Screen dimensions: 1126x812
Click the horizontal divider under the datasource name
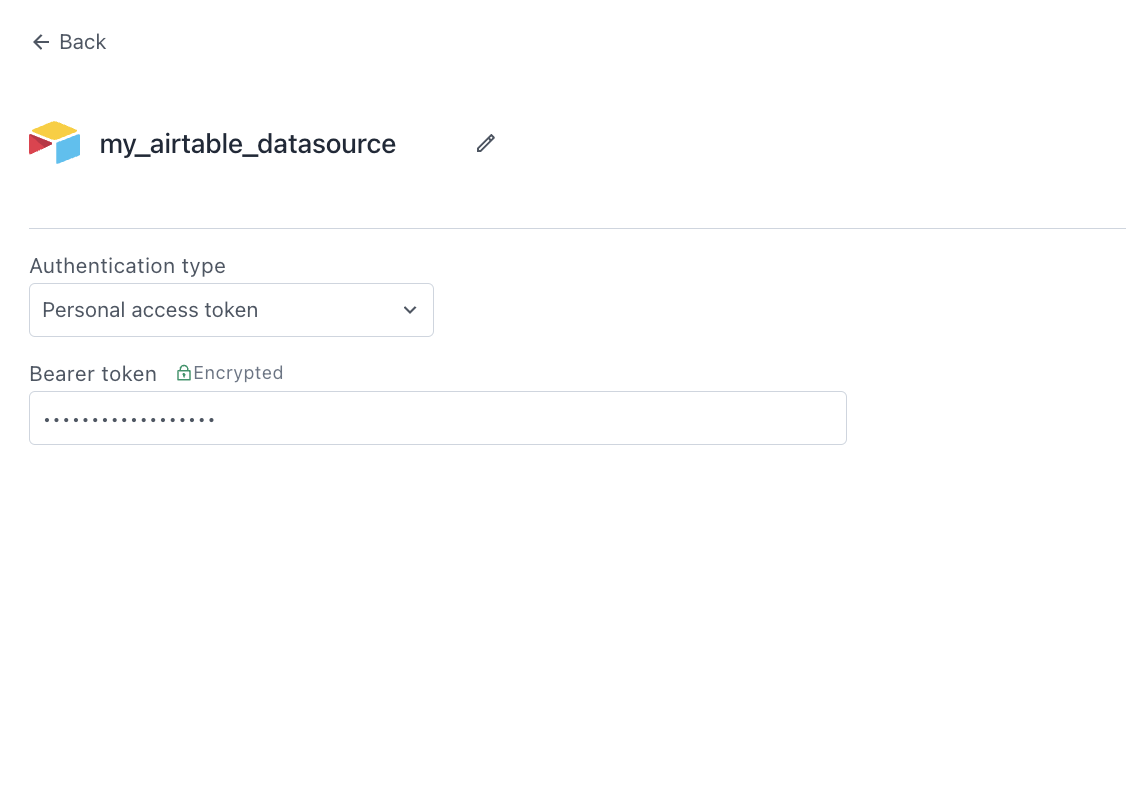click(x=577, y=228)
